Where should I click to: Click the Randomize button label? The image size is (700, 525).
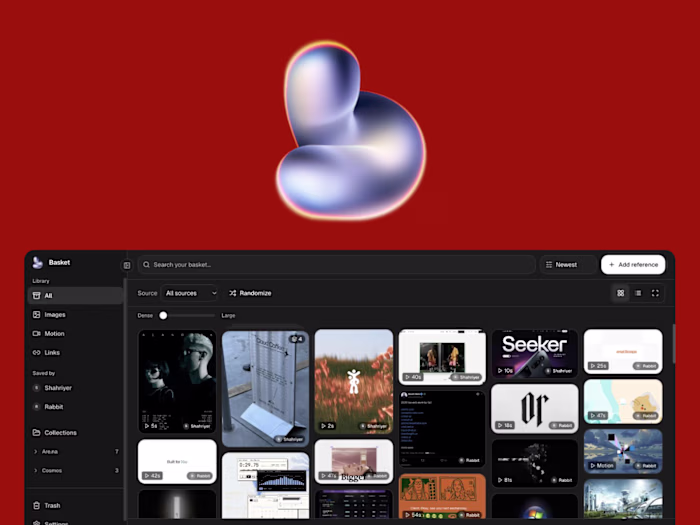255,293
